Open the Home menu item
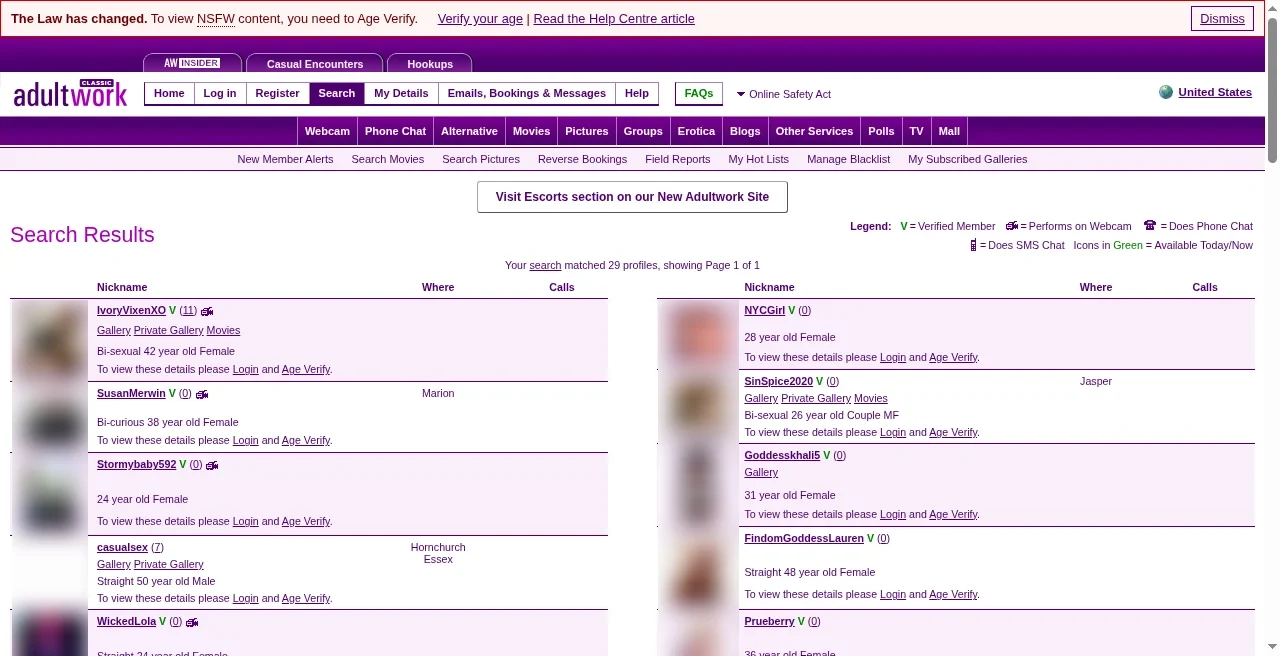 coord(169,93)
